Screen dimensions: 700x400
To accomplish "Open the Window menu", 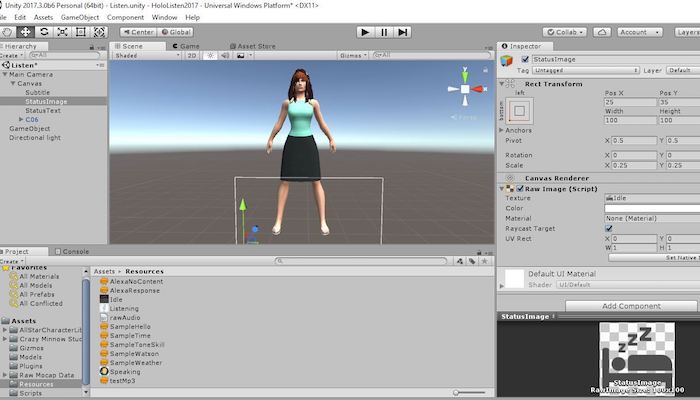I will 164,17.
